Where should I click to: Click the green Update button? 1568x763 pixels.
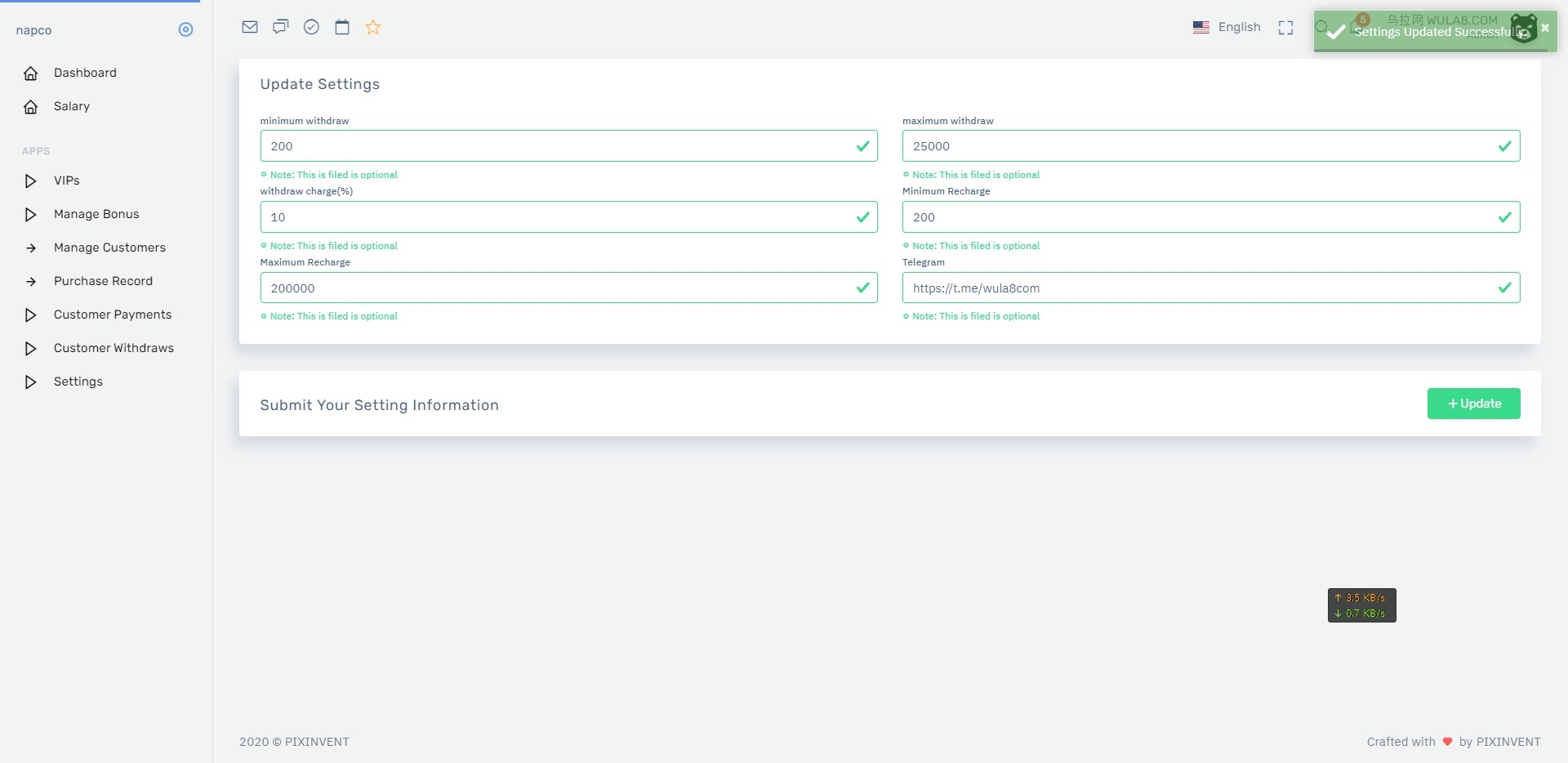pos(1473,404)
